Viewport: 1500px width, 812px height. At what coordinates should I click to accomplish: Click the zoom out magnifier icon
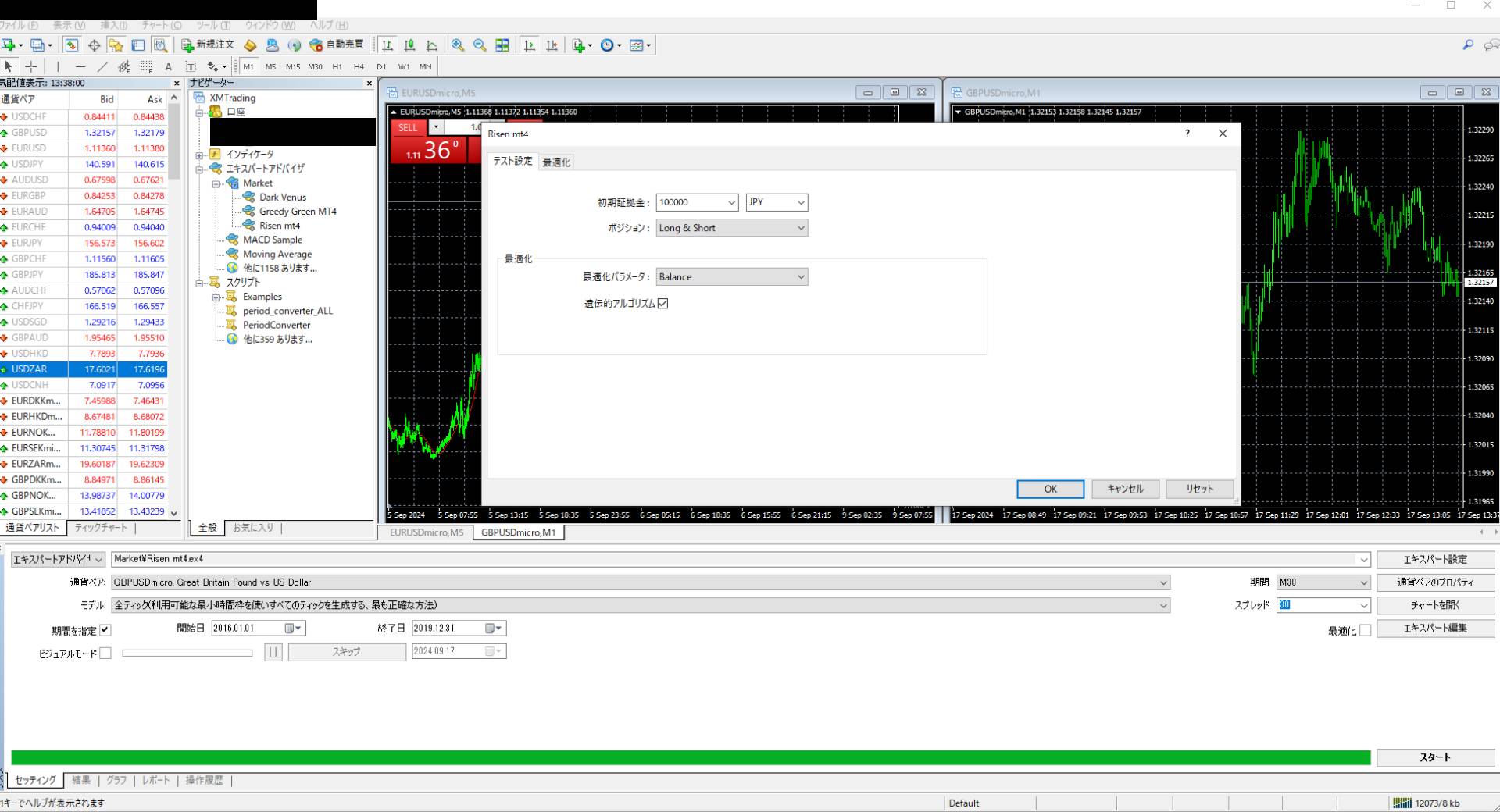480,45
